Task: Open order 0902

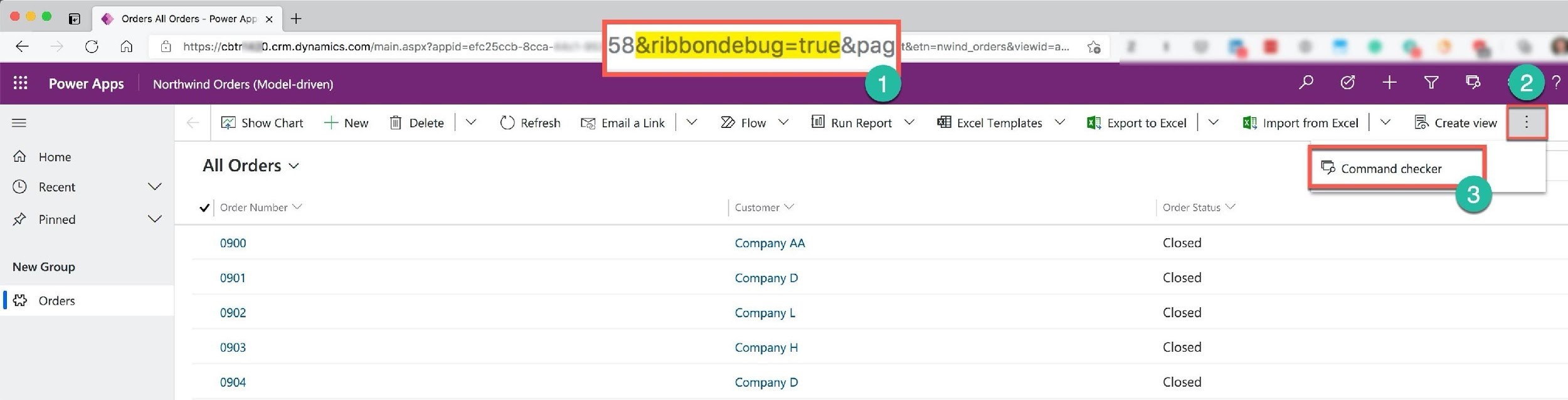Action: click(233, 312)
